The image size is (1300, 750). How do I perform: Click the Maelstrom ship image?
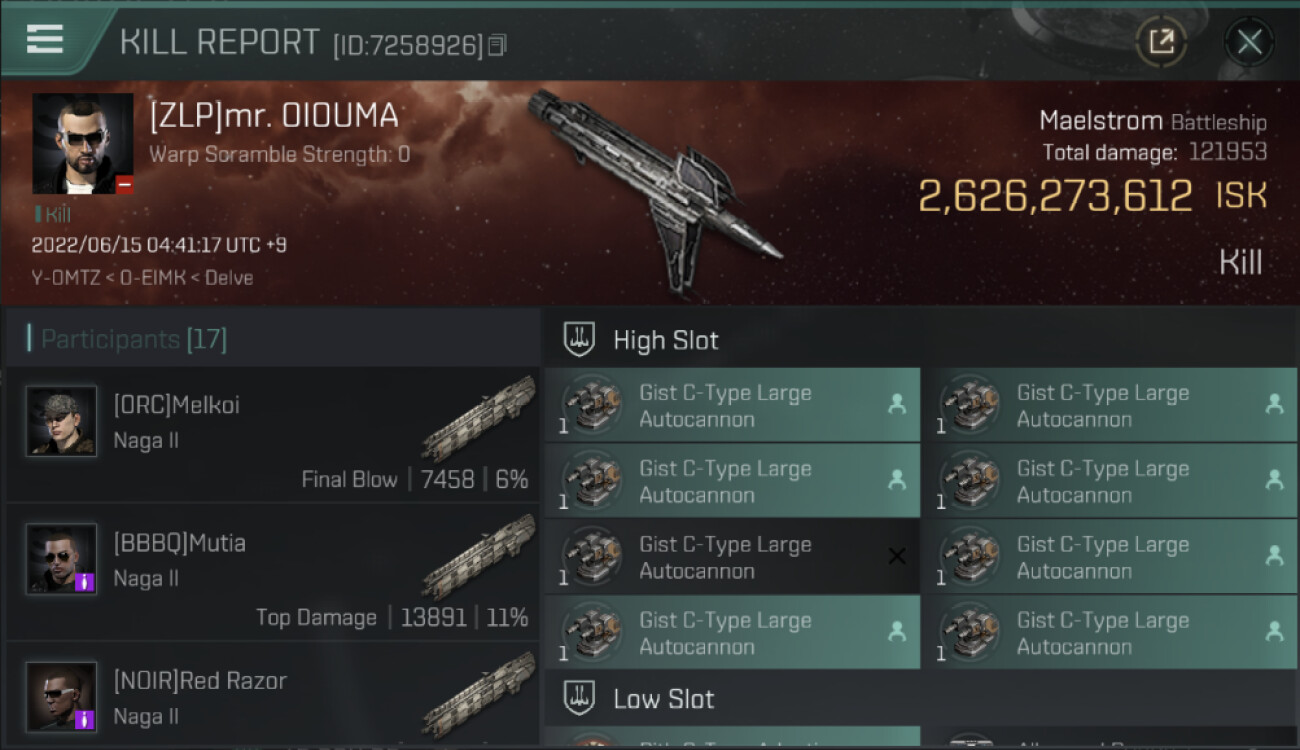(x=655, y=190)
